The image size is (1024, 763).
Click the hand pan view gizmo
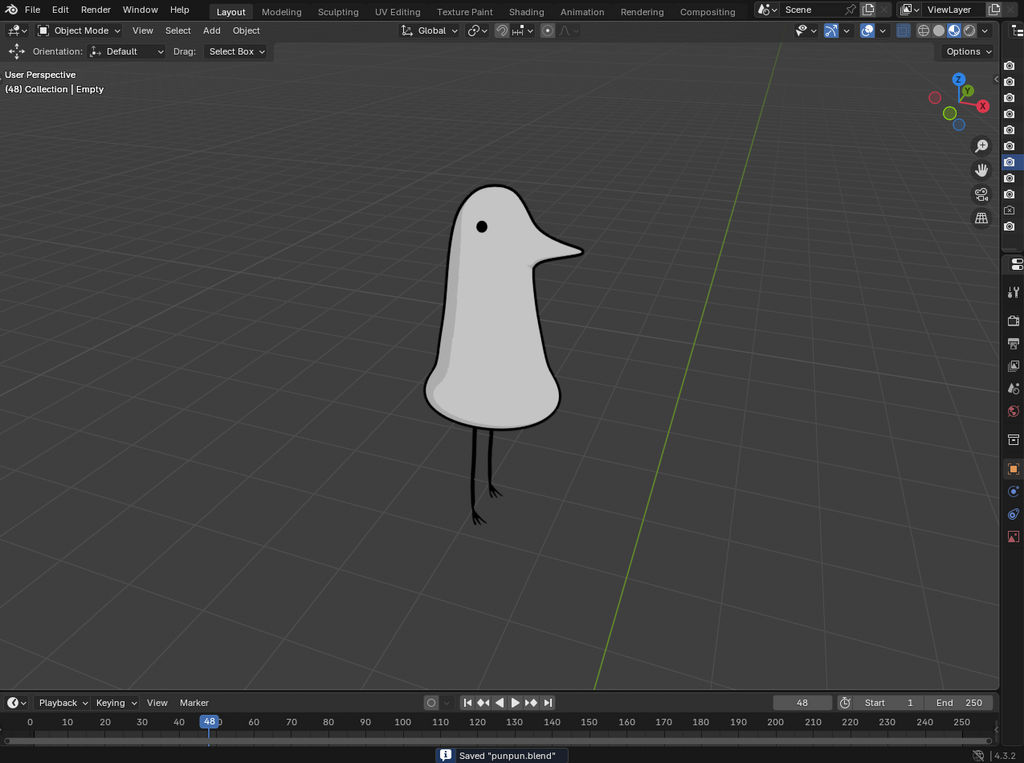pos(981,170)
